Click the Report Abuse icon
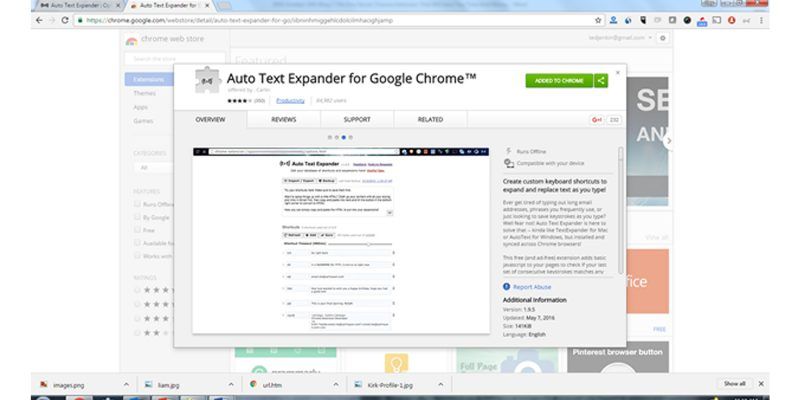The image size is (800, 400). [x=507, y=287]
